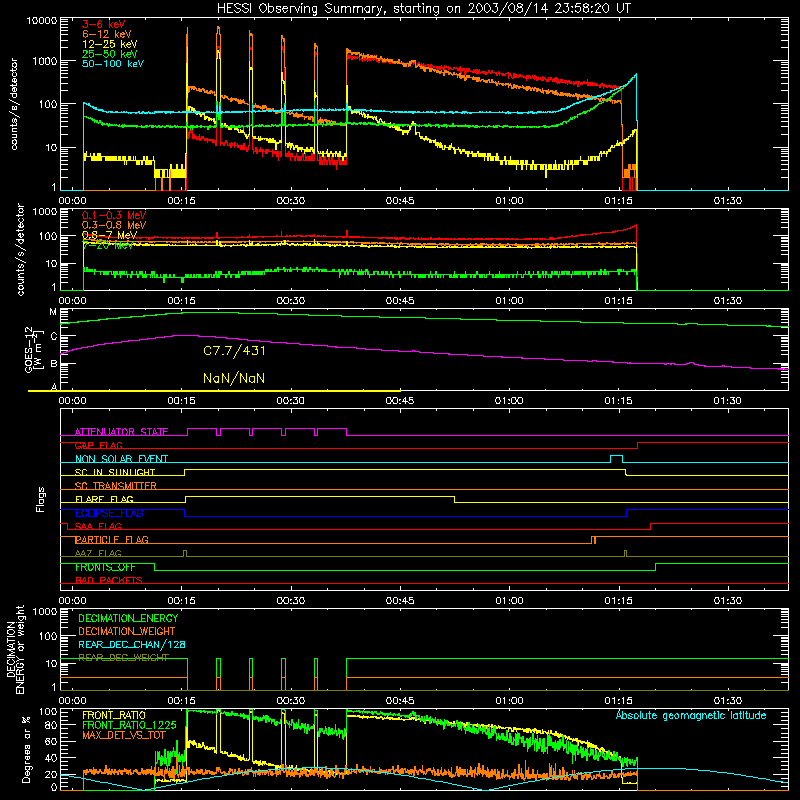Click the red "BAD_PACKETS" flag label
Viewport: 800px width, 800px height.
click(109, 581)
